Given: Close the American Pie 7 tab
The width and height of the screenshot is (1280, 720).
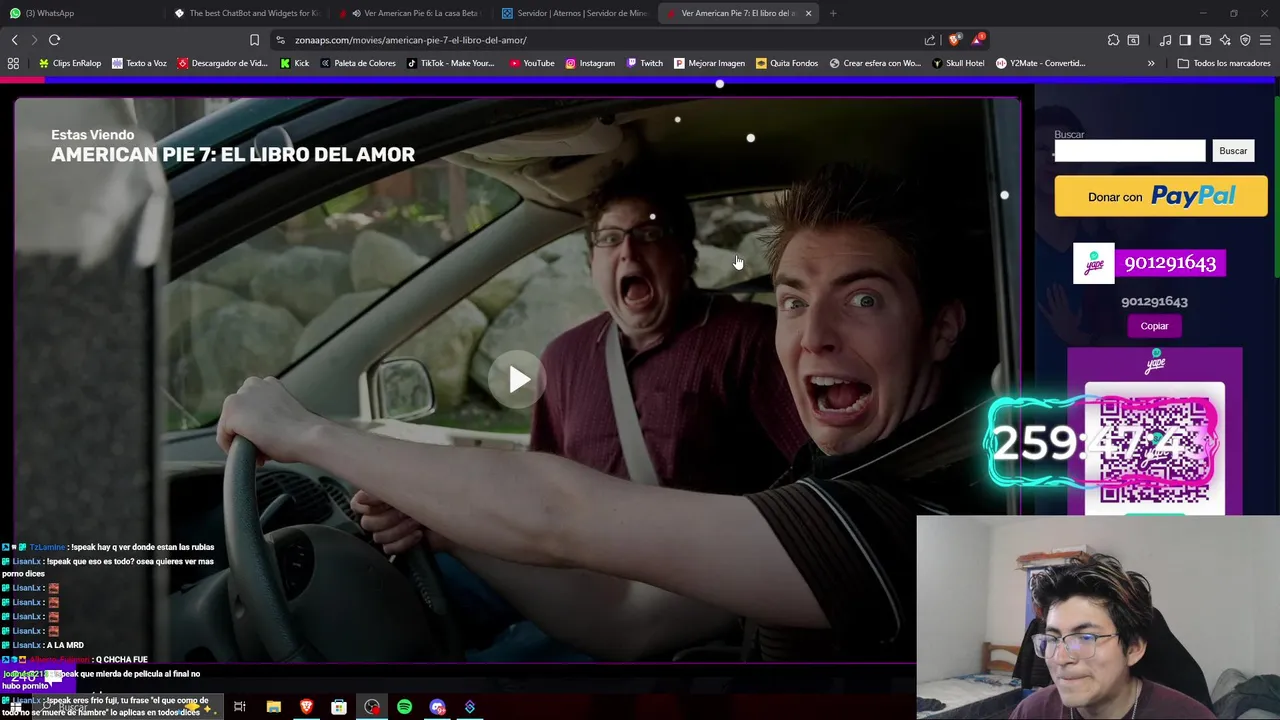Looking at the screenshot, I should (x=808, y=13).
